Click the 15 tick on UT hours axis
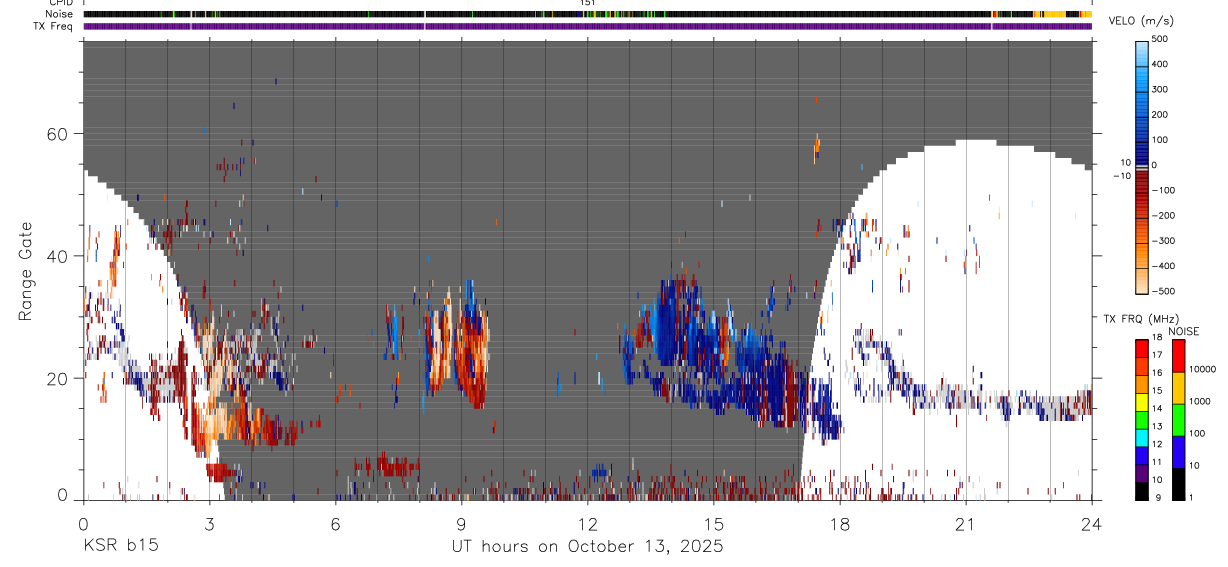 (x=714, y=524)
